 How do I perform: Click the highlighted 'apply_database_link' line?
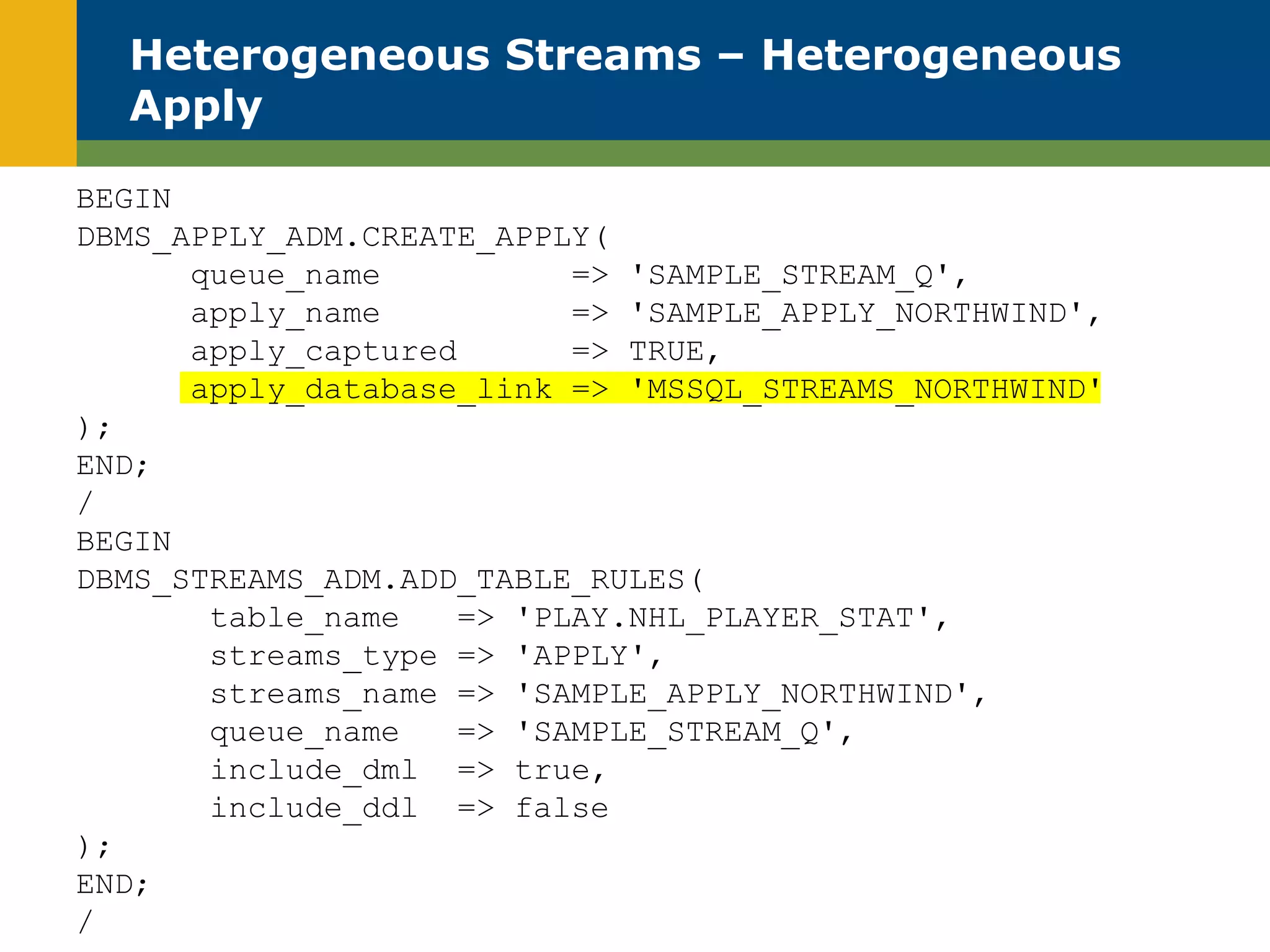point(640,389)
